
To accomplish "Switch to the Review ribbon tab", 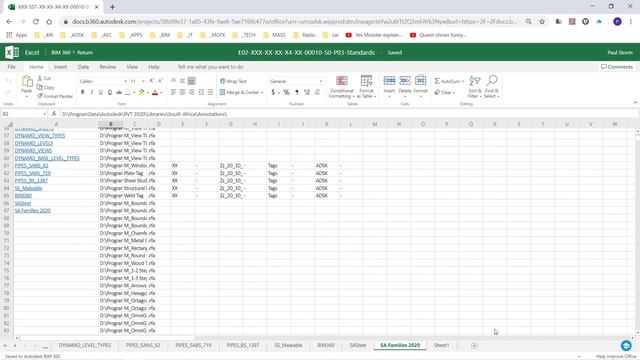I will tap(107, 67).
